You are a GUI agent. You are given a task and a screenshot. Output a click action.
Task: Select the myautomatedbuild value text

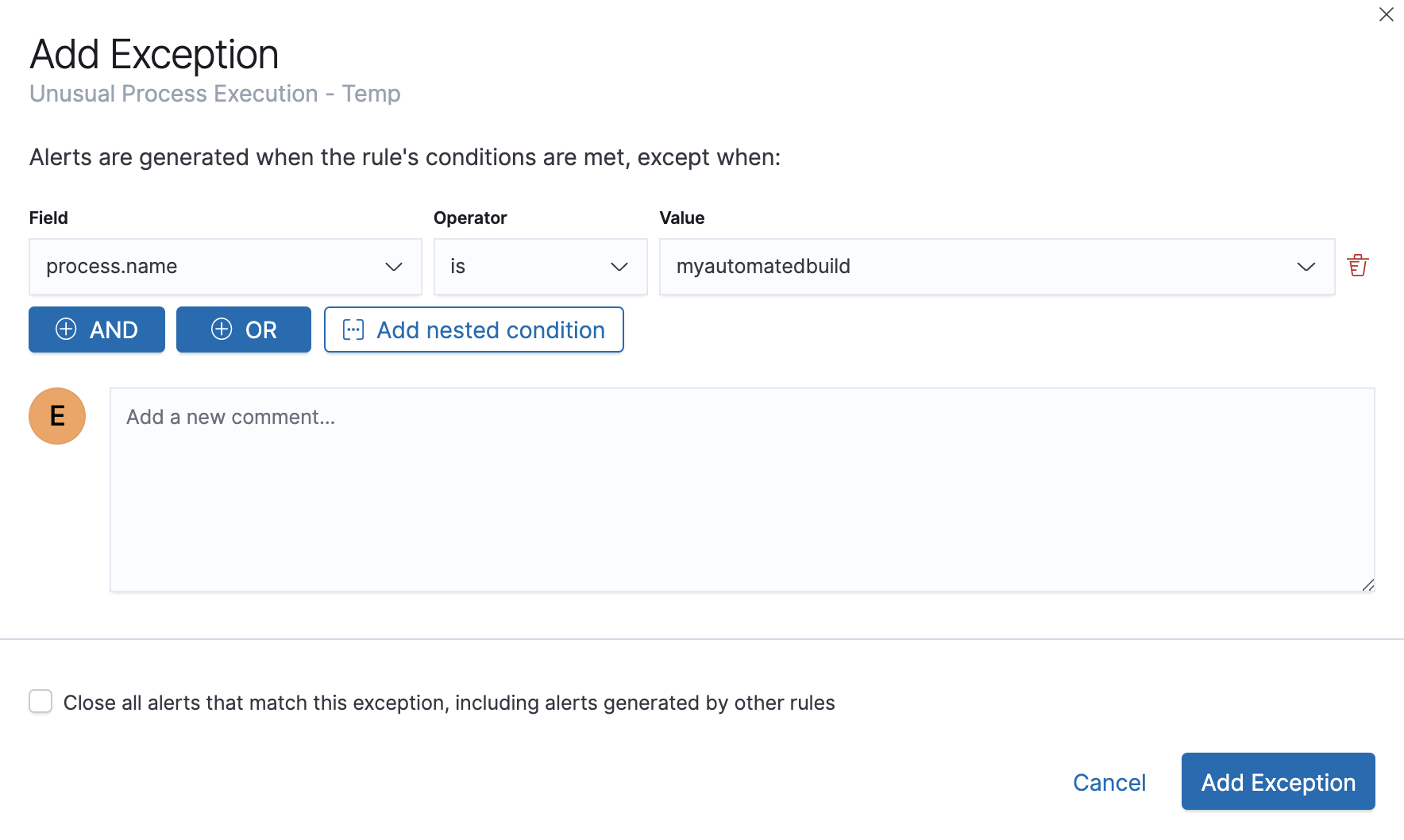[x=763, y=267]
